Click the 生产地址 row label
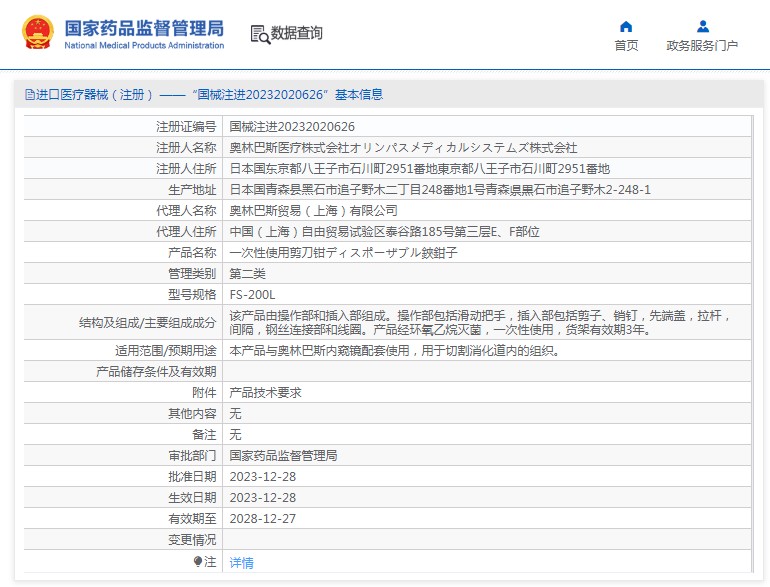Image resolution: width=770 pixels, height=587 pixels. [192, 190]
